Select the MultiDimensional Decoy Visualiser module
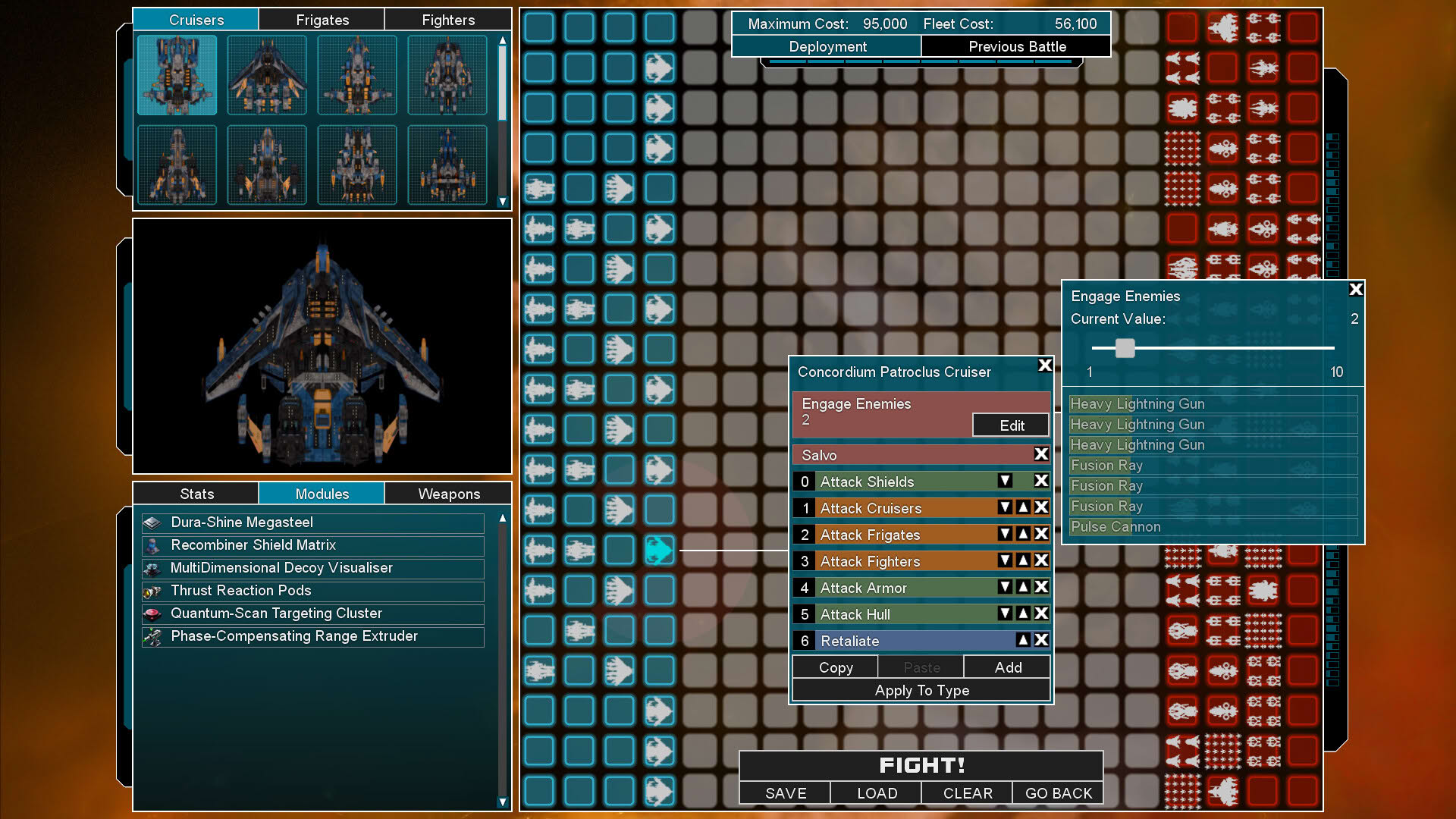The image size is (1456, 819). point(312,568)
